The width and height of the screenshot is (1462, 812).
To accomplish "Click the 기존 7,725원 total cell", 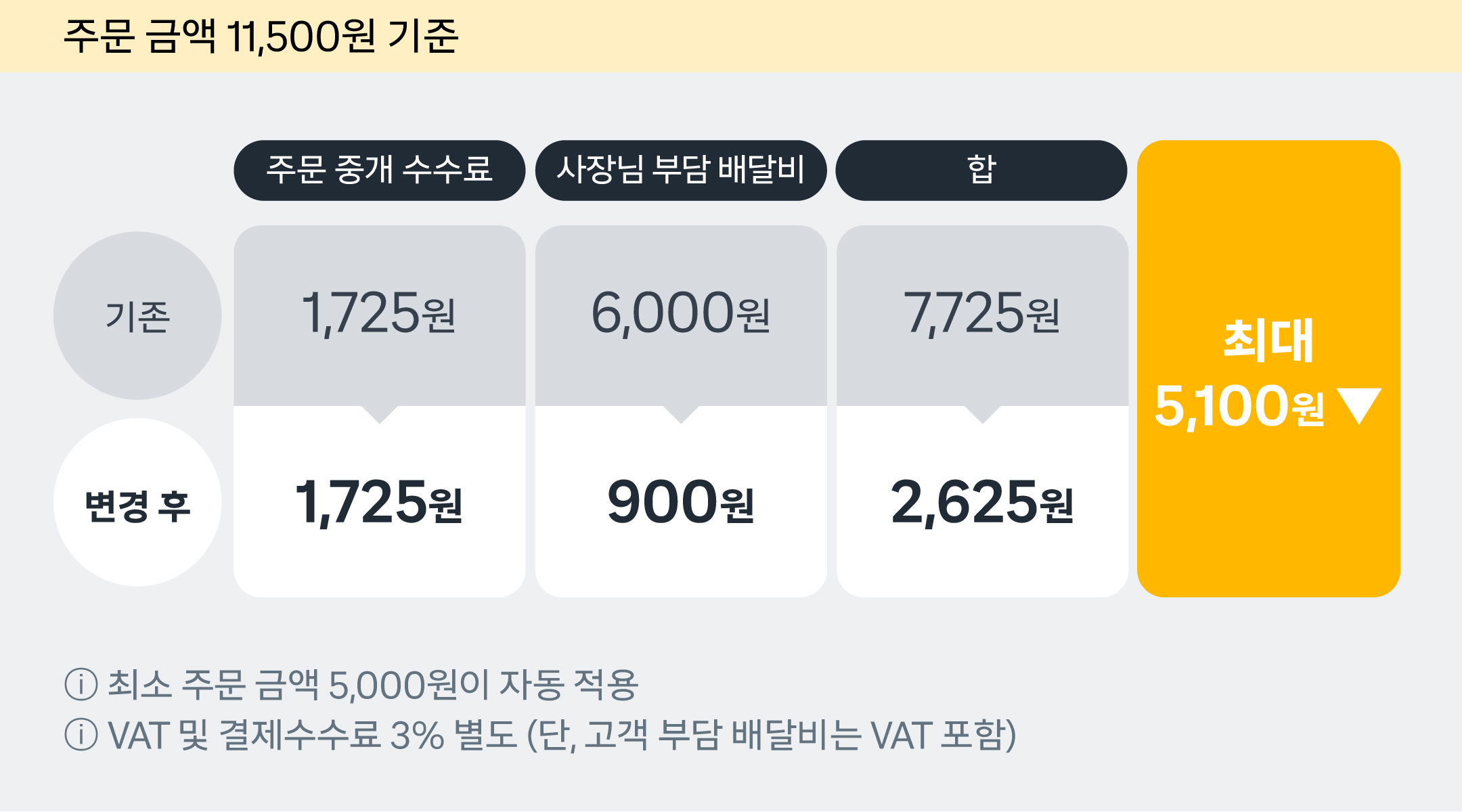I will pos(982,315).
